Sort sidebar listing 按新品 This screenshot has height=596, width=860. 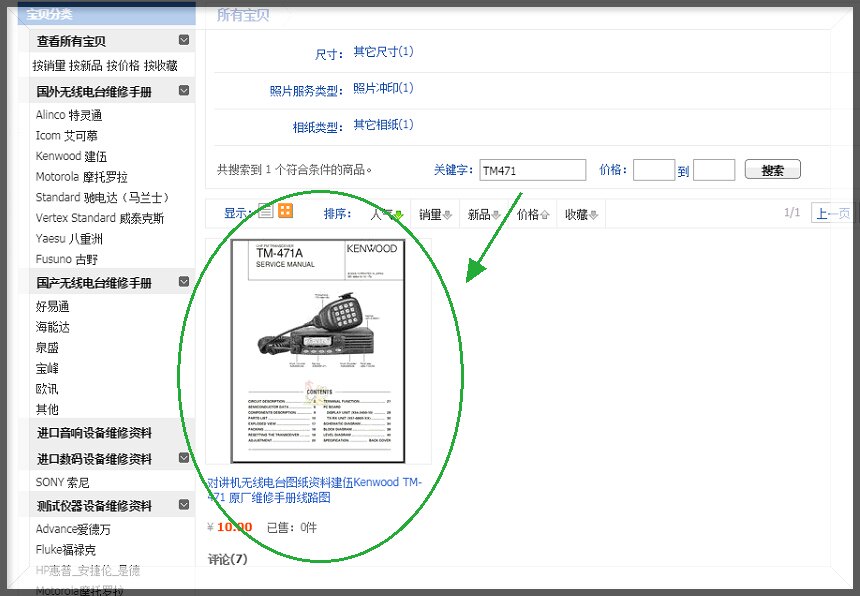tap(86, 66)
